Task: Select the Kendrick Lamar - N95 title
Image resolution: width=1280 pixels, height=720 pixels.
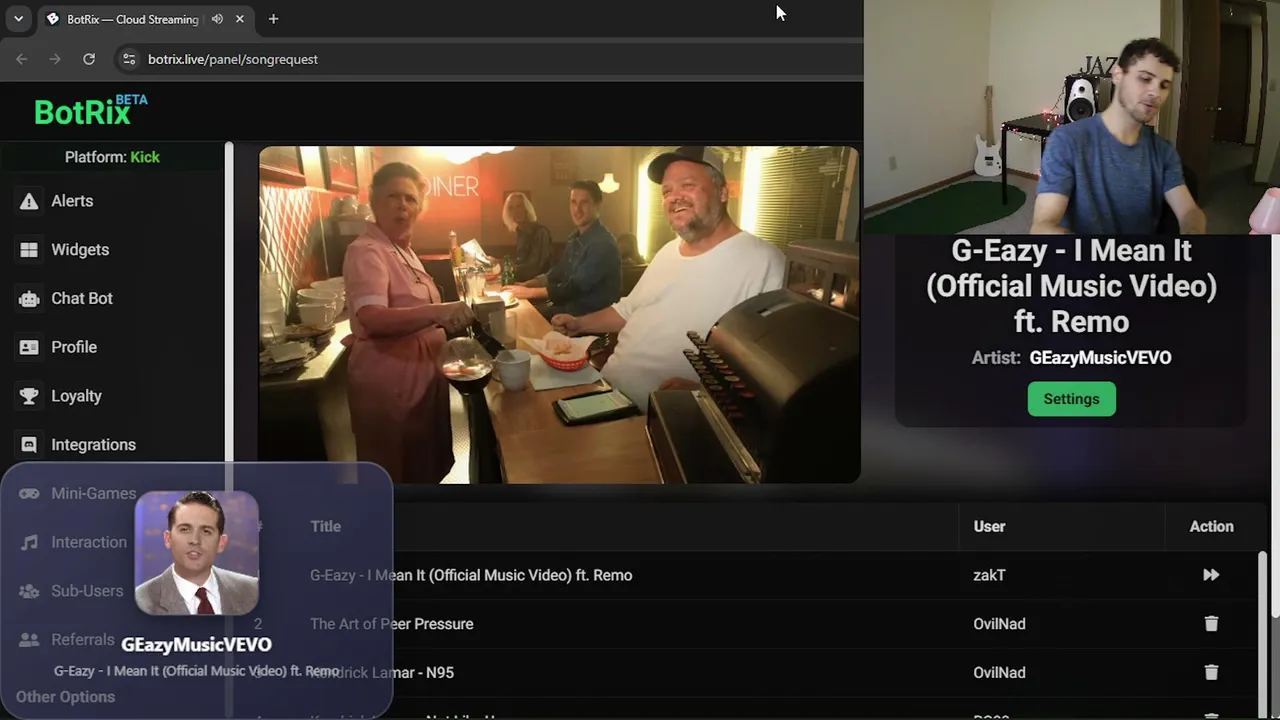Action: (382, 673)
